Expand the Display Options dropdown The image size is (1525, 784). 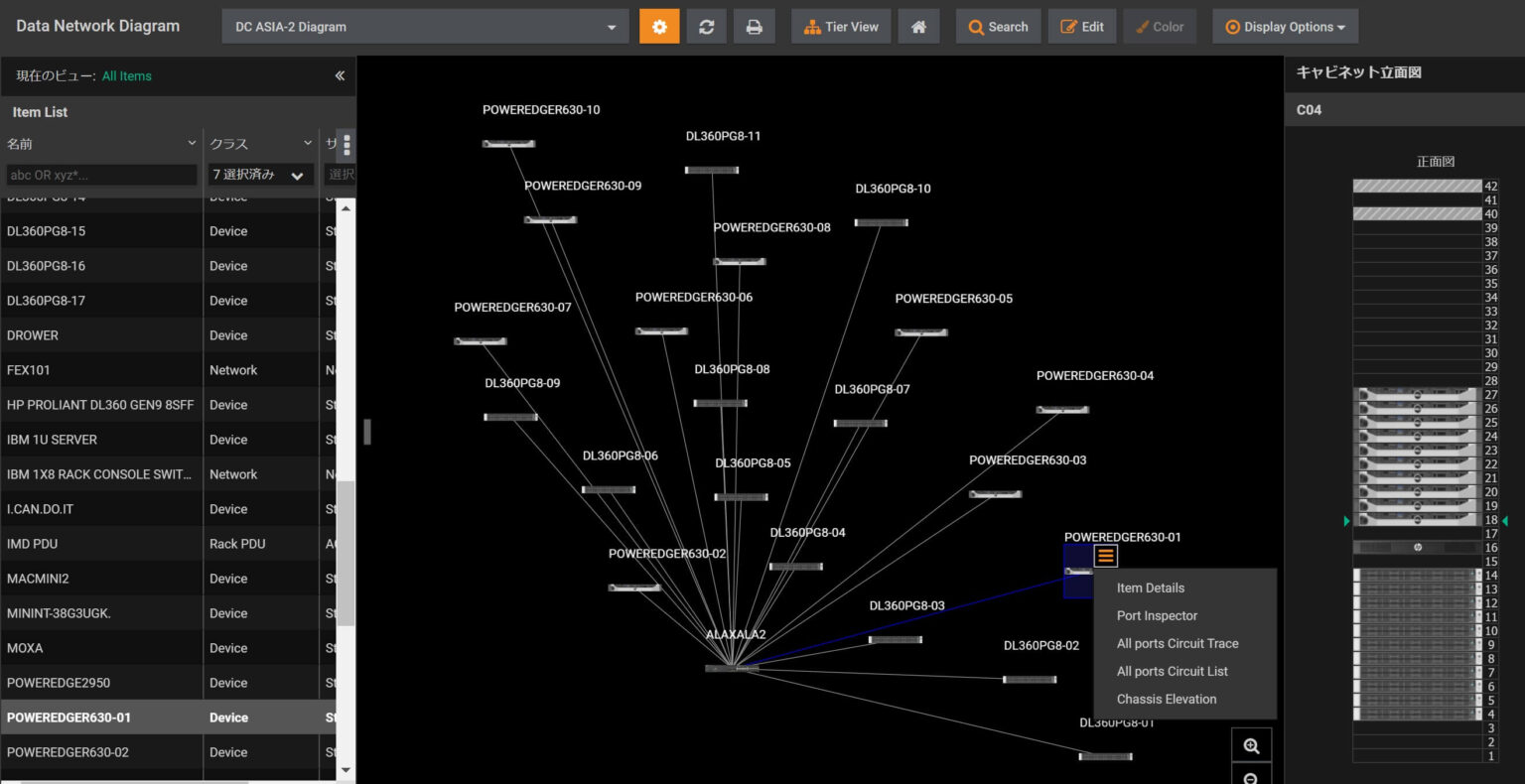[x=1285, y=27]
